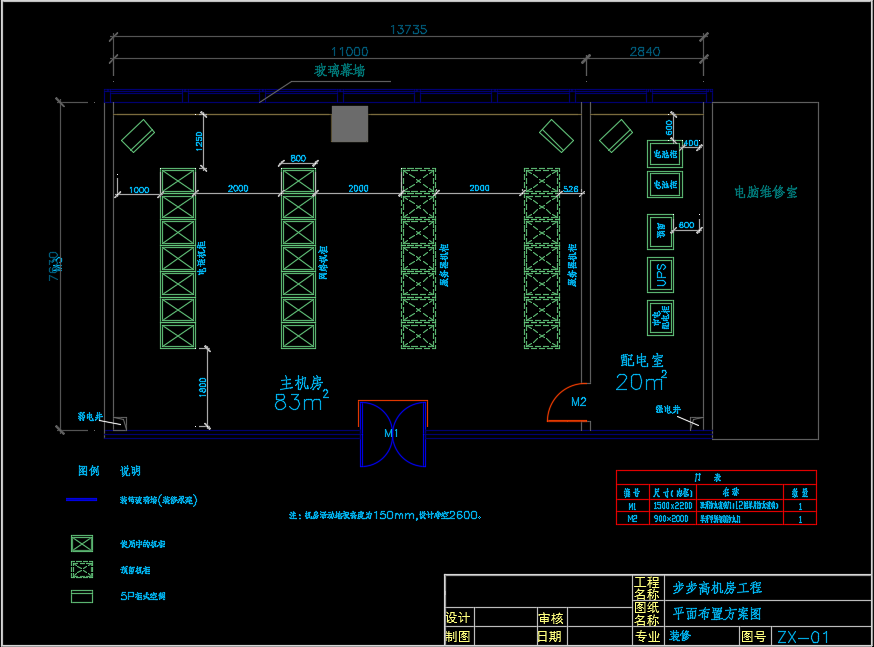Image resolution: width=874 pixels, height=647 pixels.
Task: Click the lower 电池柜 cabinet below the first one
Action: tap(665, 184)
